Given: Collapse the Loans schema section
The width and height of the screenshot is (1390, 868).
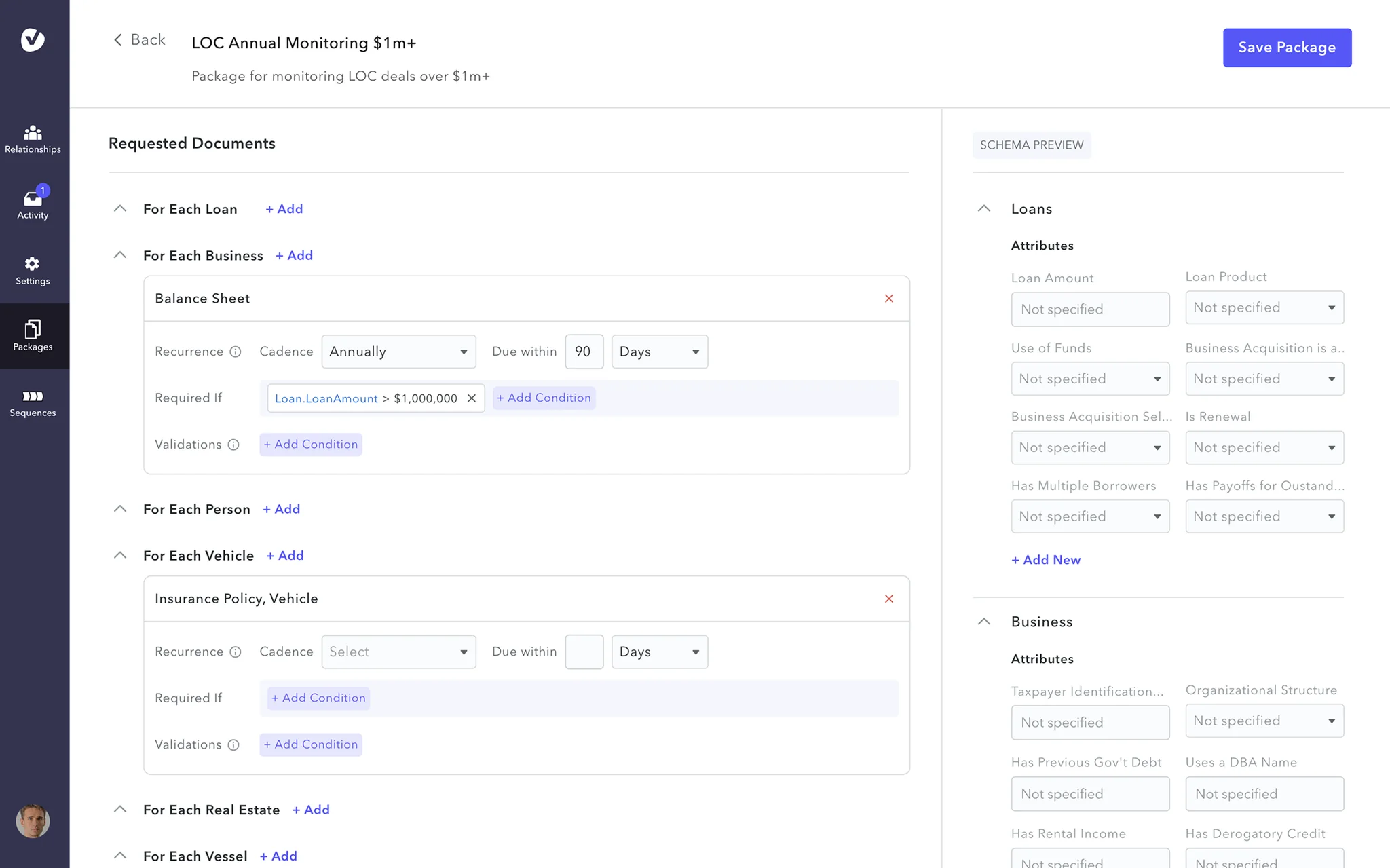Looking at the screenshot, I should pyautogui.click(x=984, y=208).
